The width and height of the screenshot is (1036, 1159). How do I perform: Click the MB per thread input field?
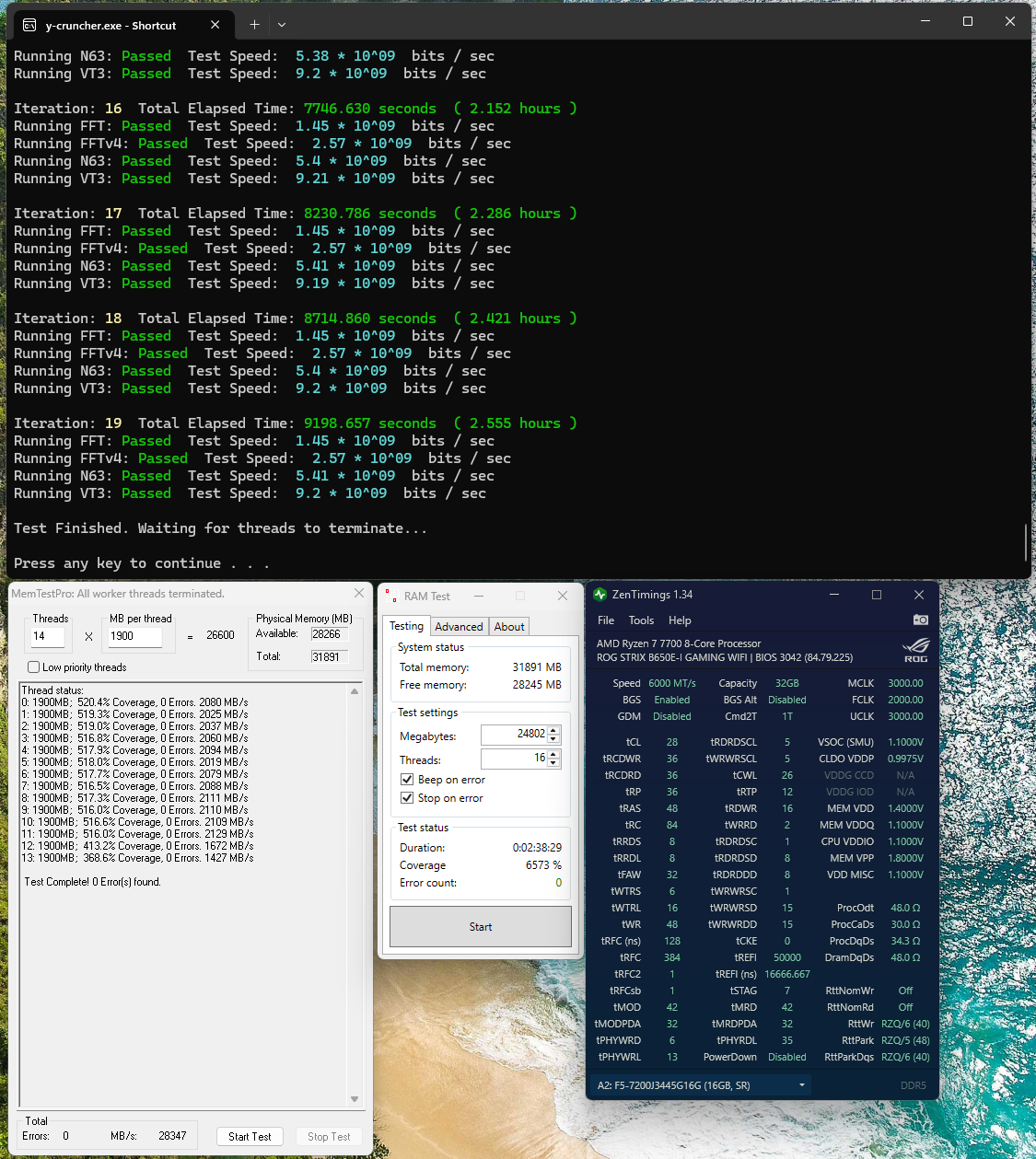(135, 636)
